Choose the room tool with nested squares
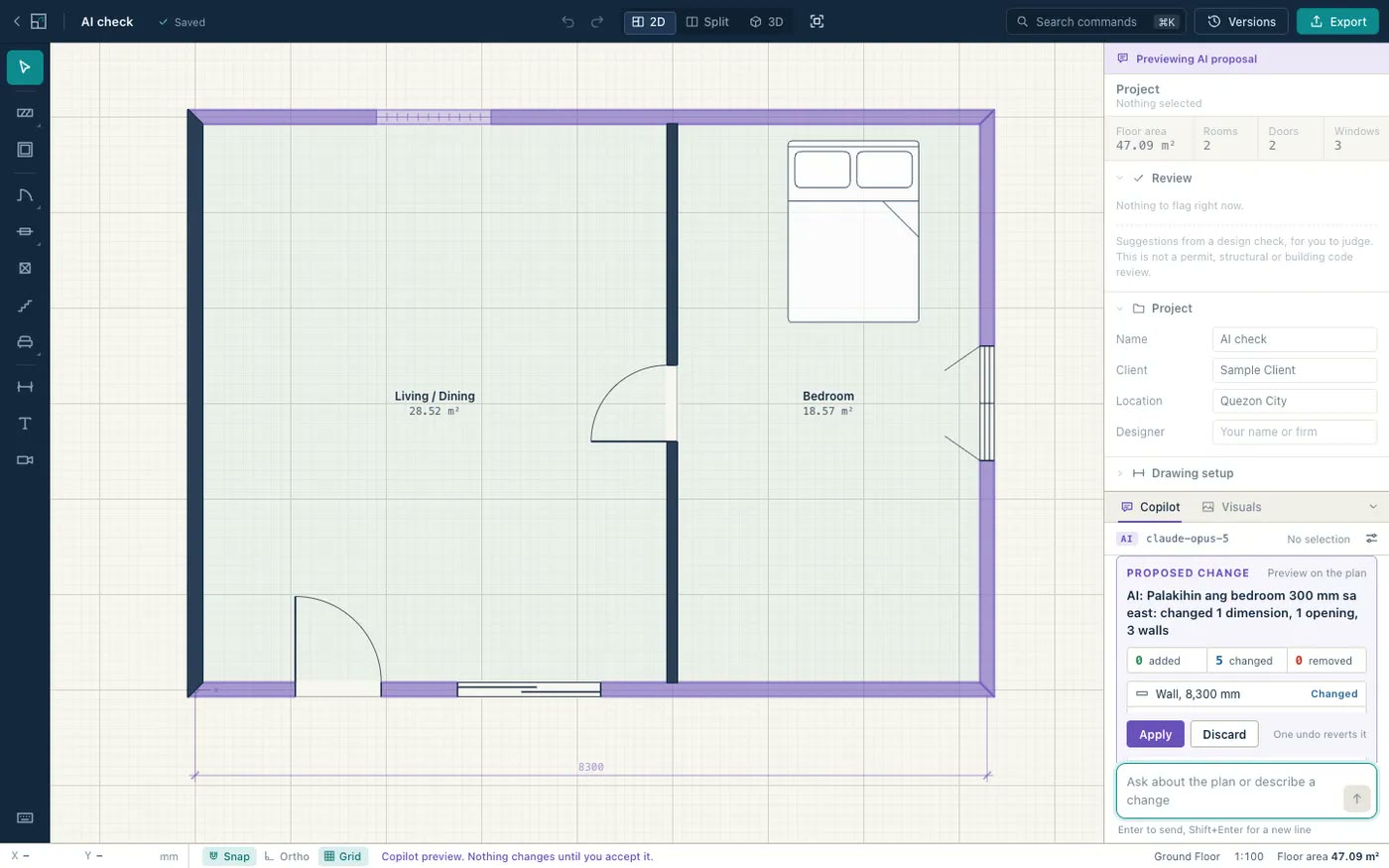The width and height of the screenshot is (1389, 868). coord(25,150)
